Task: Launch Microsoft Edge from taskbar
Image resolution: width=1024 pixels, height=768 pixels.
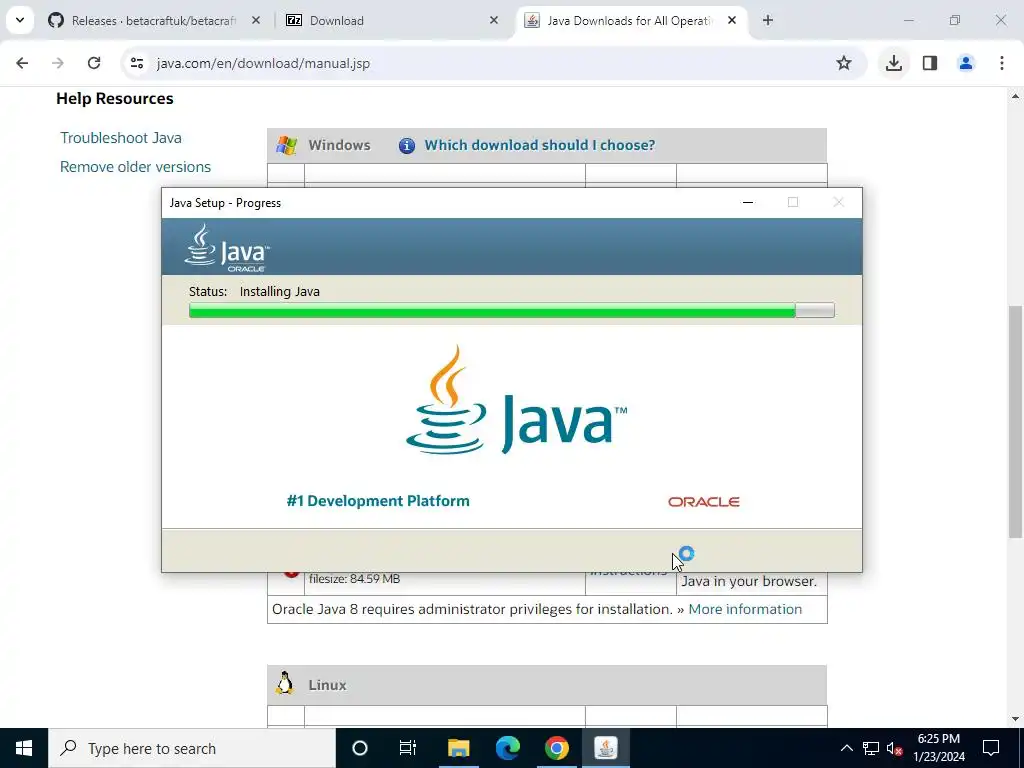Action: [x=507, y=748]
